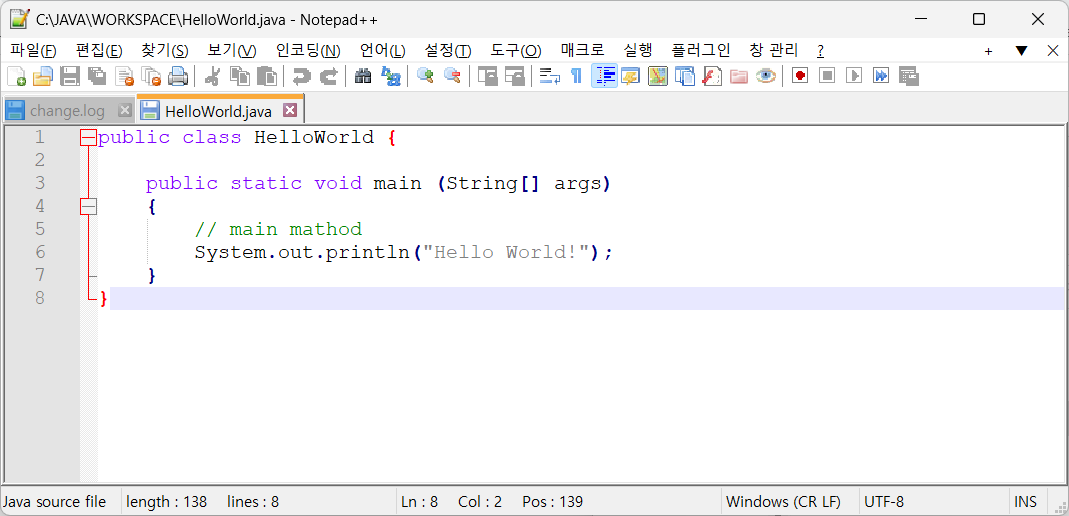Select the HelloWorld.java tab
The image size is (1069, 516).
(x=218, y=110)
